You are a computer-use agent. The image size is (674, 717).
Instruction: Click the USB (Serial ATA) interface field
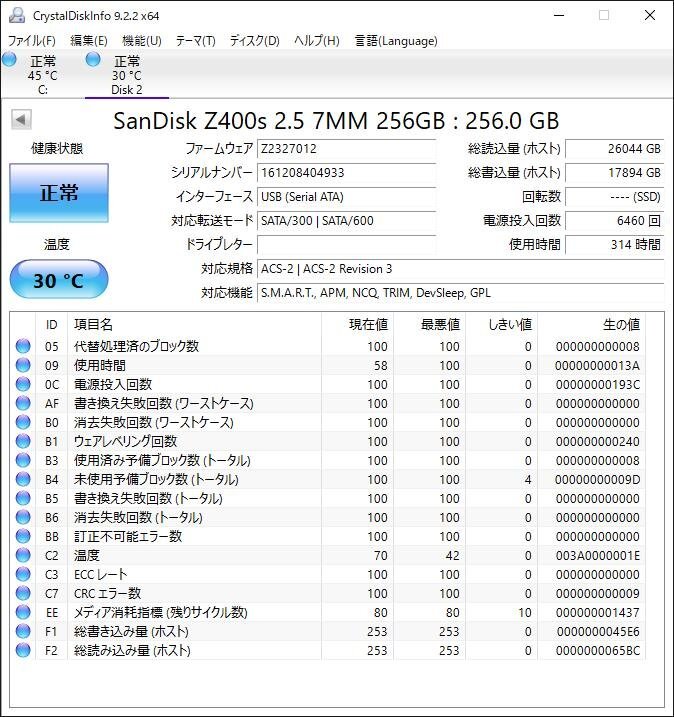[346, 197]
